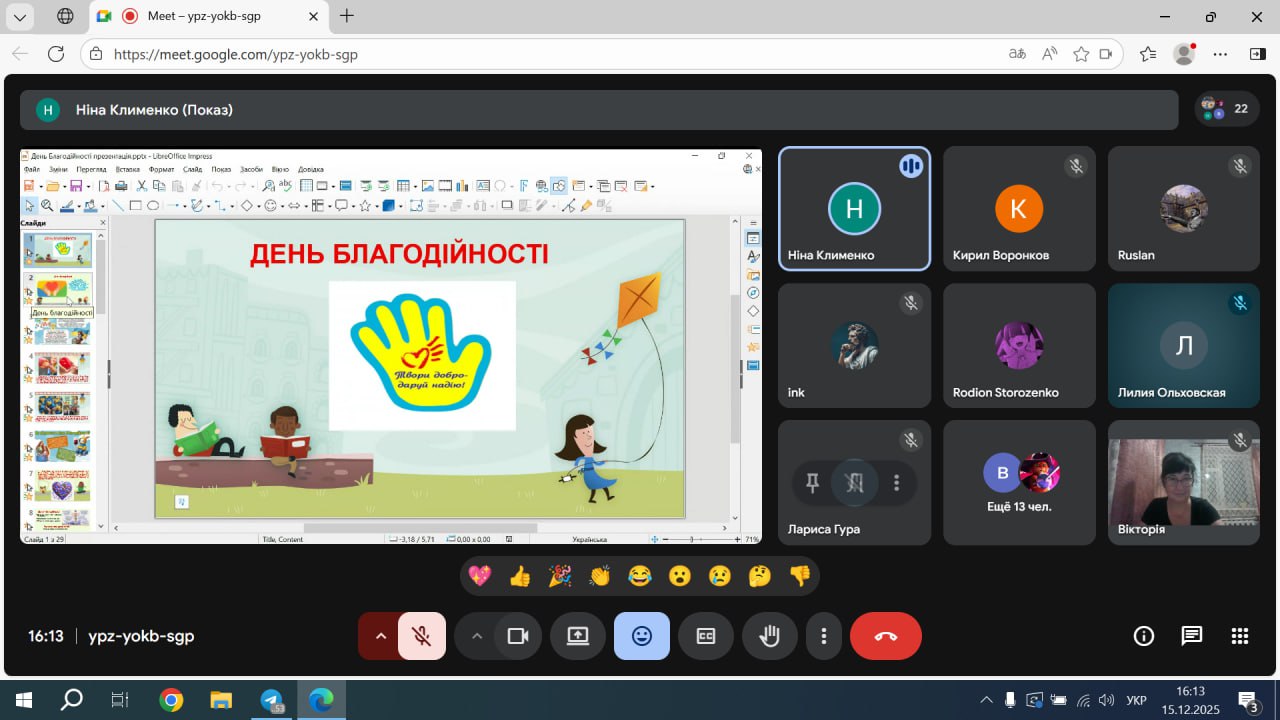Viewport: 1280px width, 720px height.
Task: Show meeting details info icon
Action: (x=1143, y=636)
